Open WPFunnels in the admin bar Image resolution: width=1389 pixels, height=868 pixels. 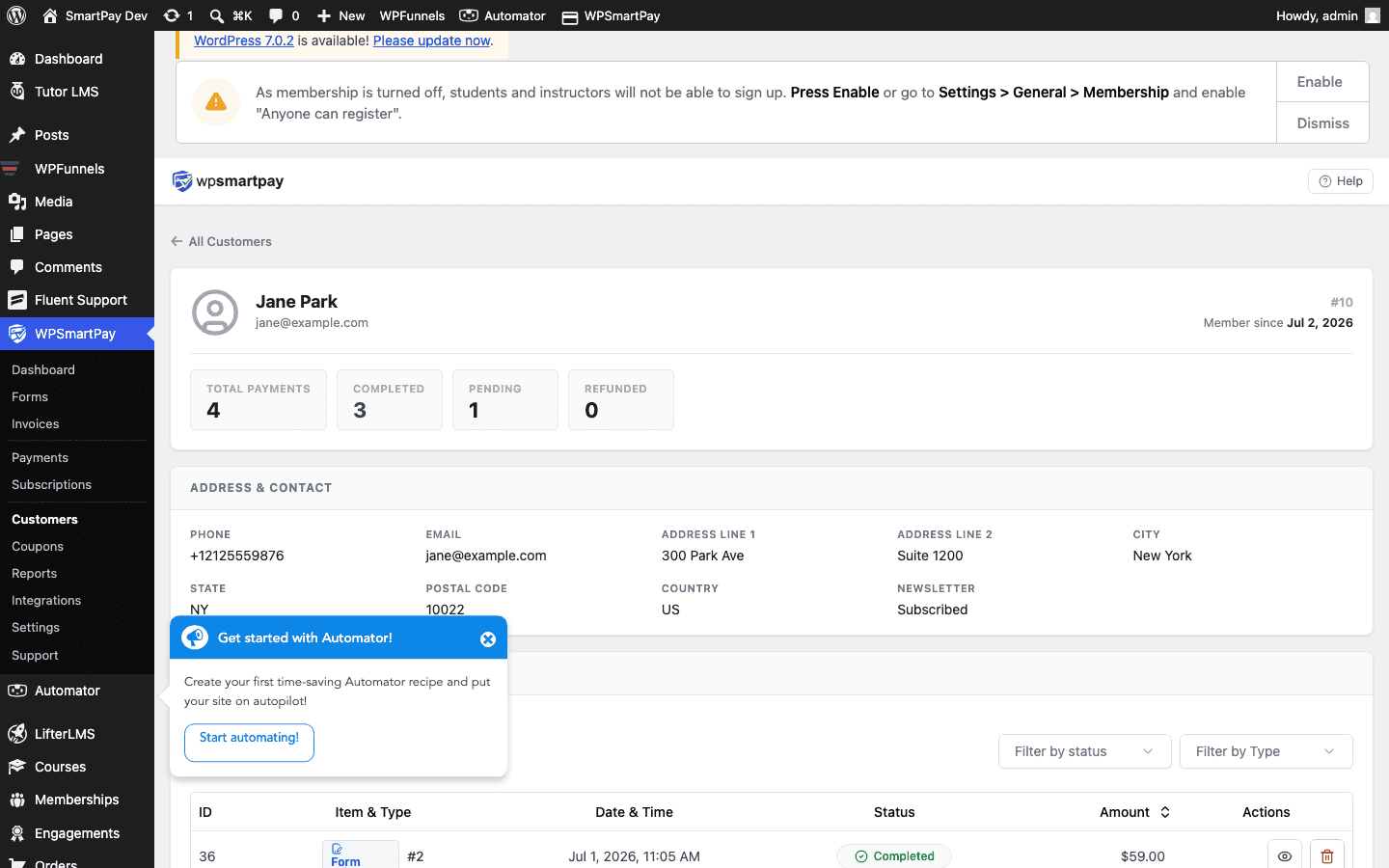pyautogui.click(x=412, y=15)
